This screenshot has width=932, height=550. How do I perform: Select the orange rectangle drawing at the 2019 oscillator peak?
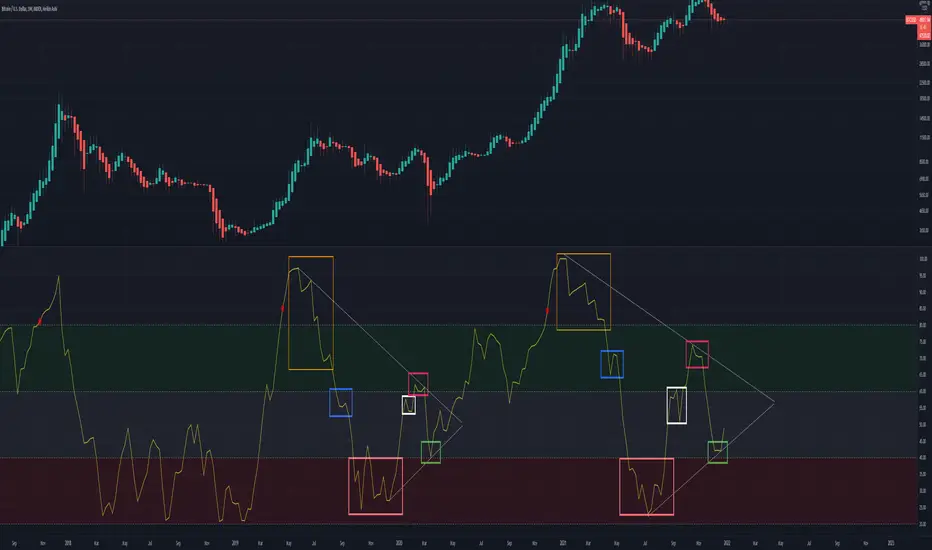(x=311, y=313)
